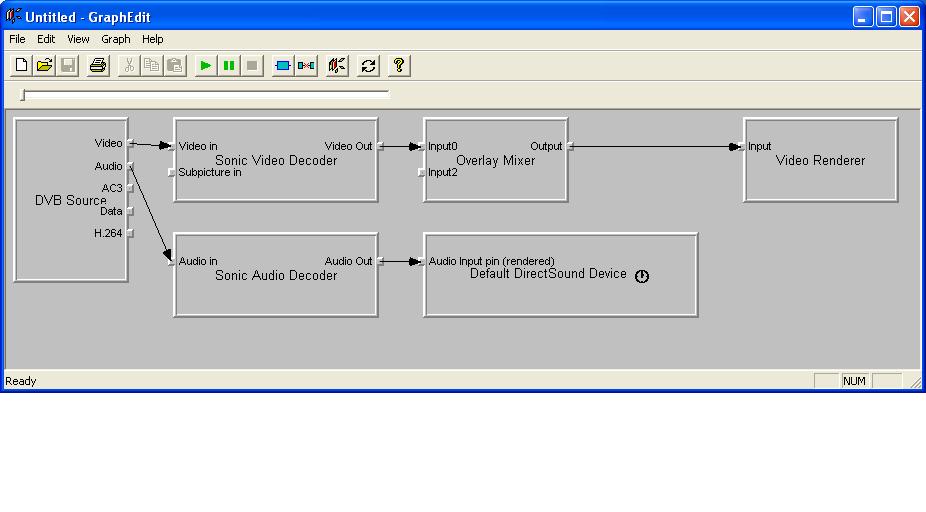Click the H.264 output pin
The height and width of the screenshot is (512, 926).
tap(131, 233)
